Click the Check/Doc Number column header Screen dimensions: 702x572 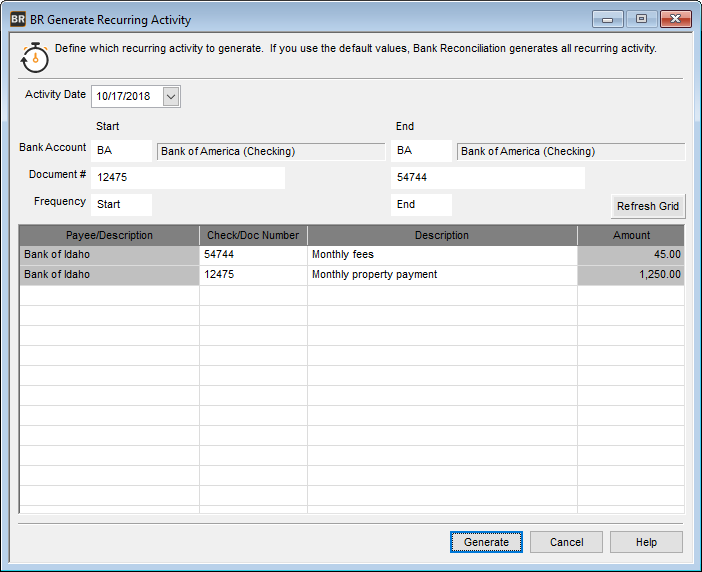[253, 235]
